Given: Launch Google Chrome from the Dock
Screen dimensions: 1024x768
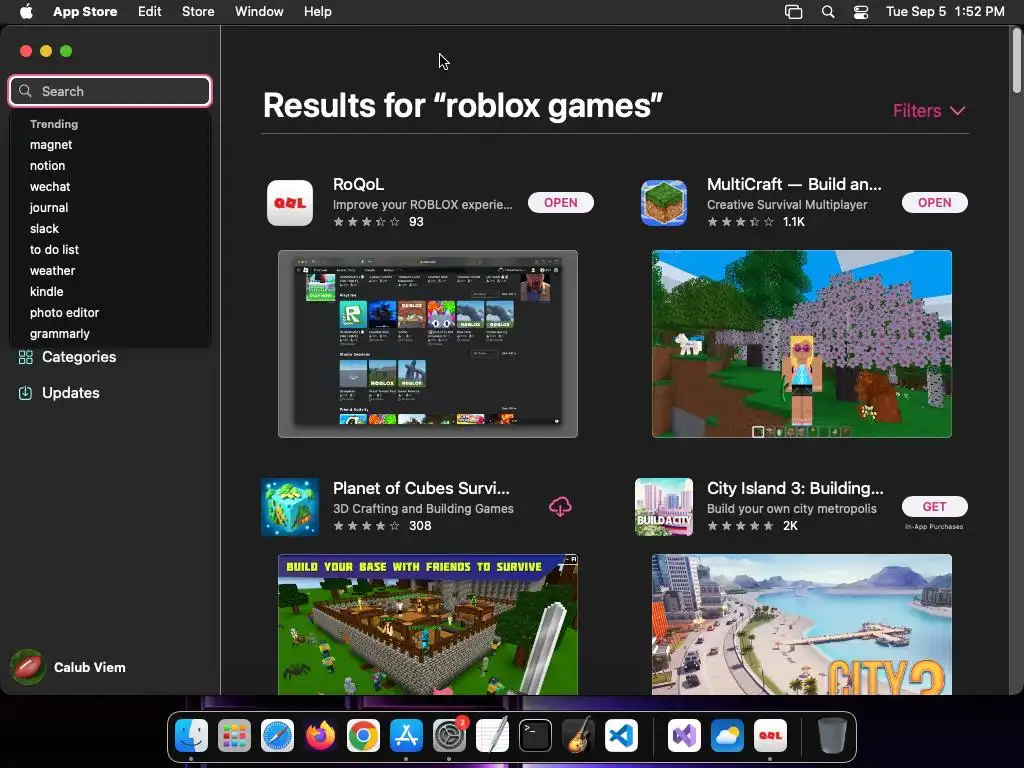Looking at the screenshot, I should point(363,736).
